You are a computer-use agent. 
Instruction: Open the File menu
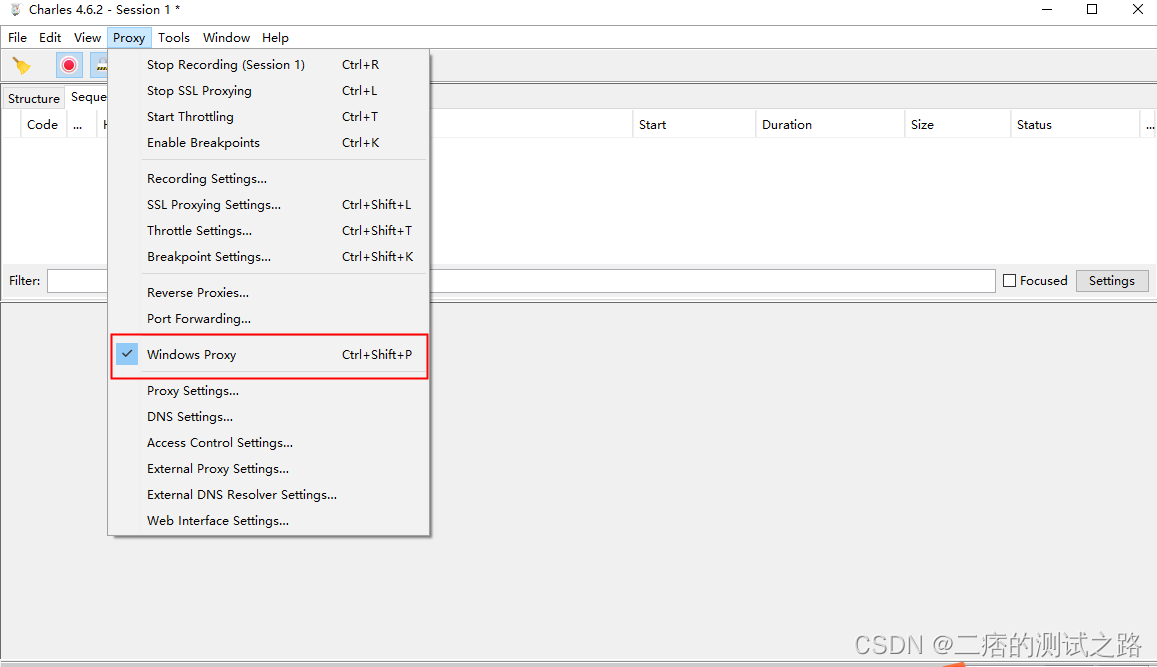17,38
